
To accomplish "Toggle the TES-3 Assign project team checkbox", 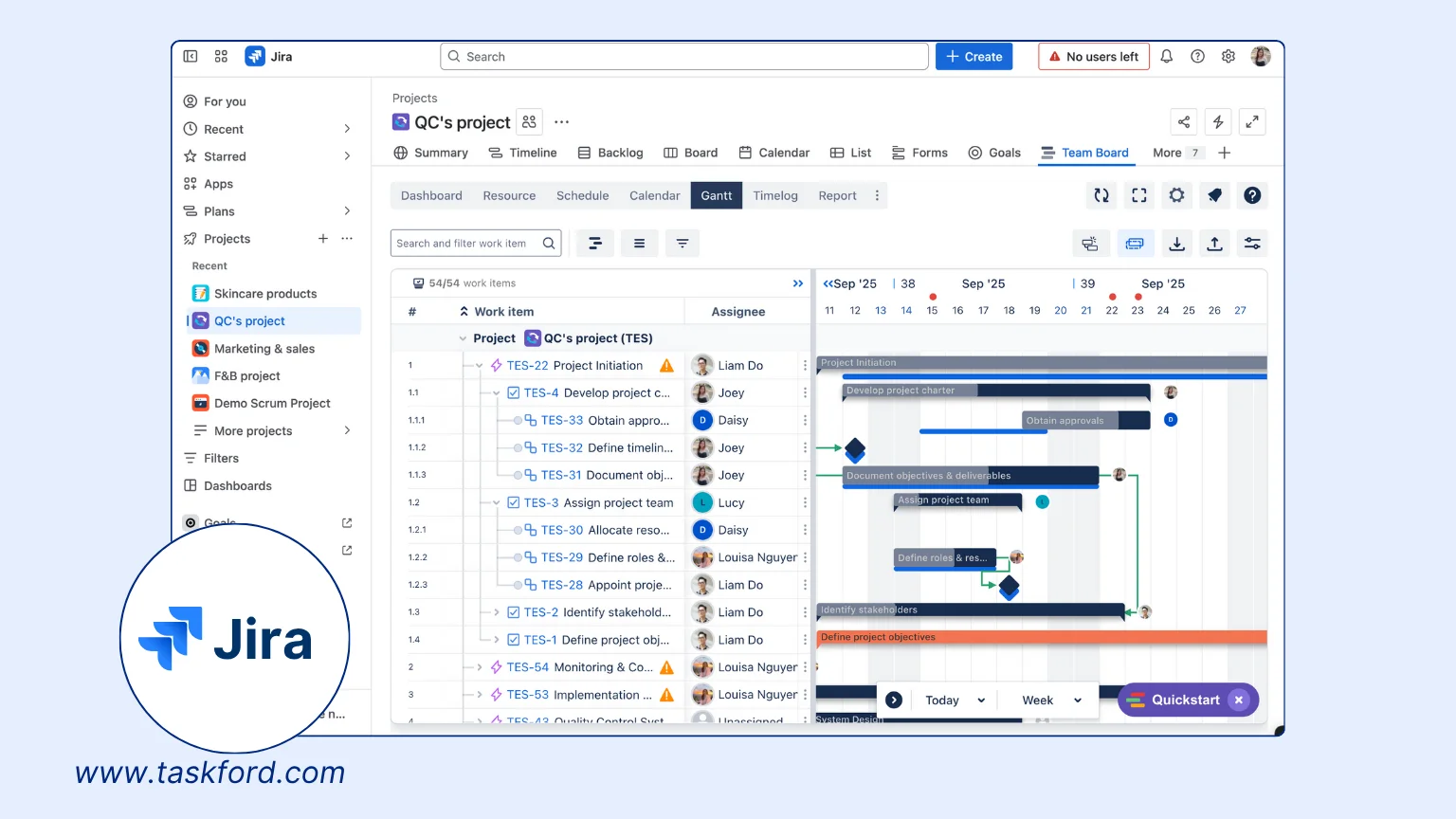I will point(514,502).
